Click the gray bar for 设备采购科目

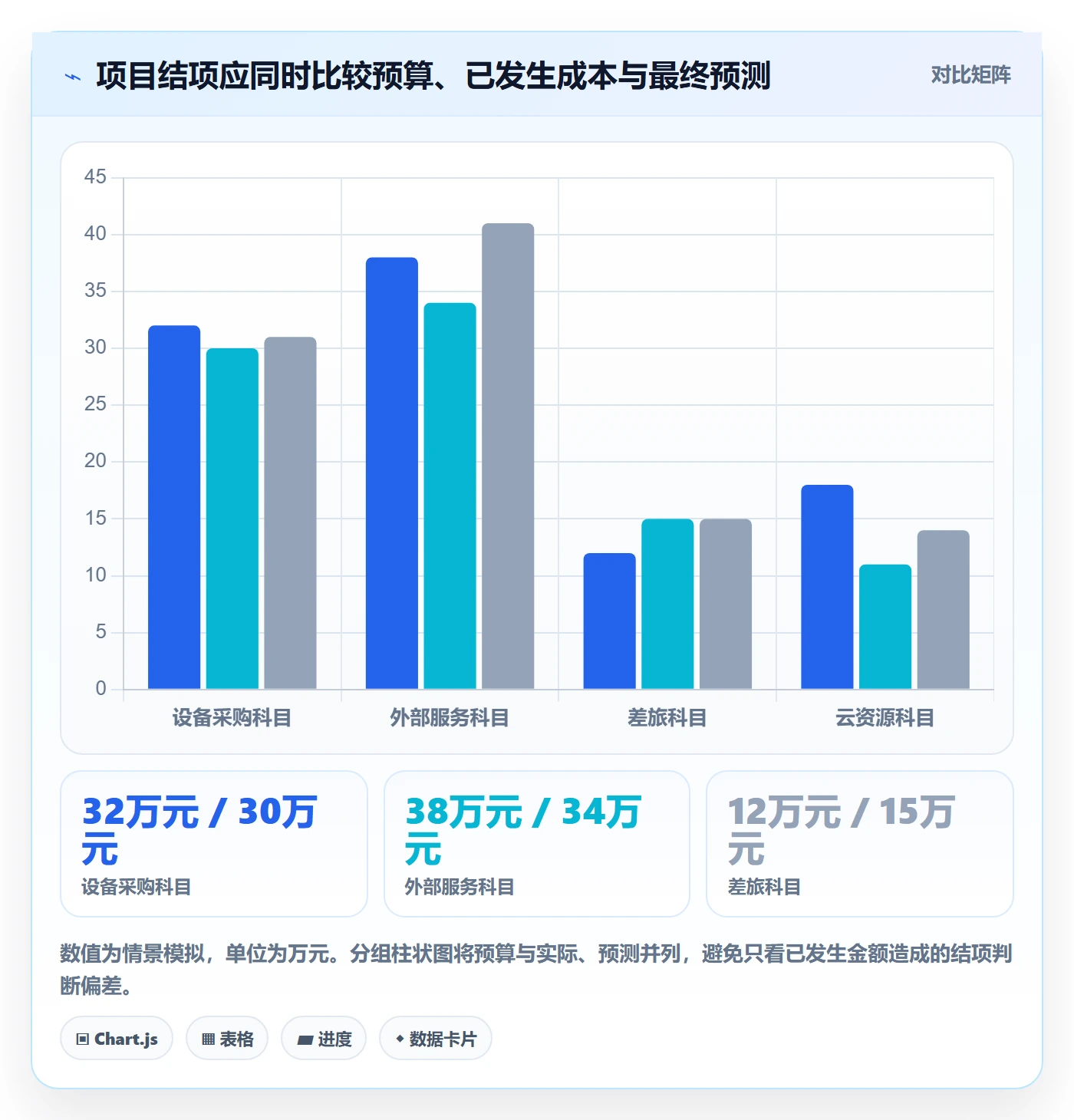[290, 512]
